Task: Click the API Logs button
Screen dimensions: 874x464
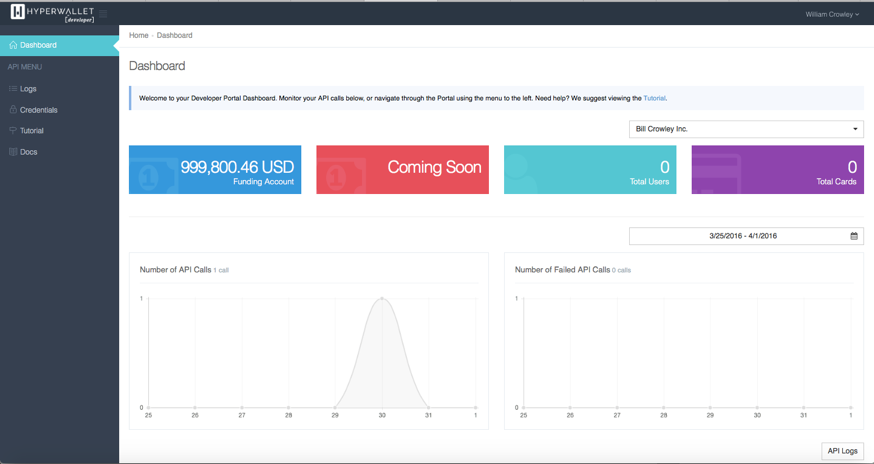Action: pos(842,451)
